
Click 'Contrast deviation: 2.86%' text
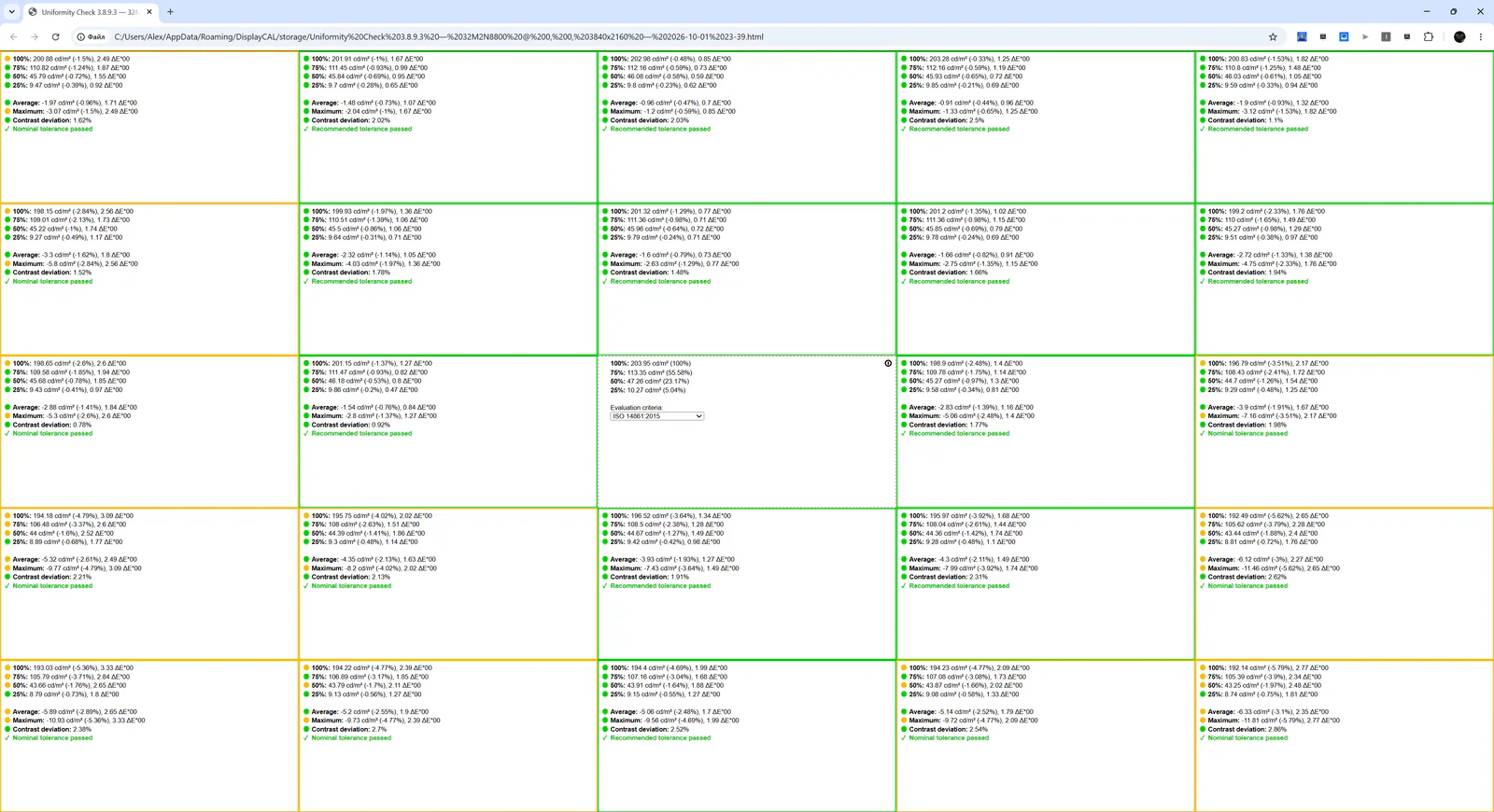(x=1247, y=729)
